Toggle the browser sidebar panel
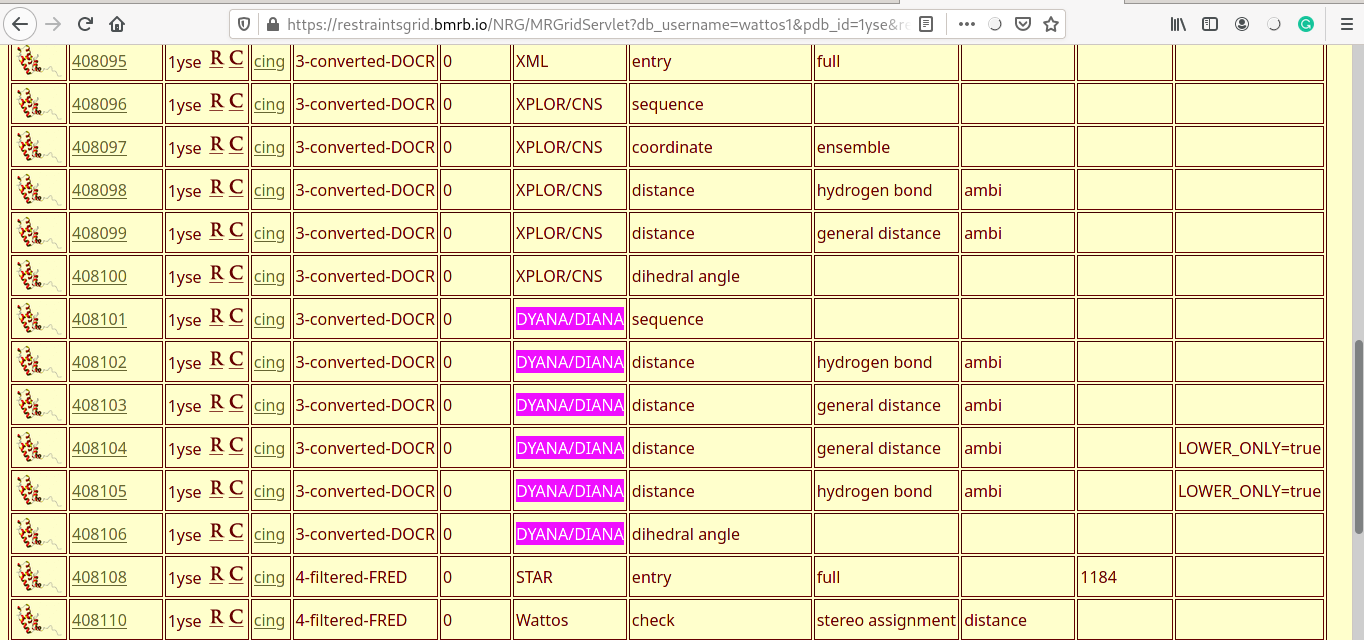 click(x=1210, y=24)
